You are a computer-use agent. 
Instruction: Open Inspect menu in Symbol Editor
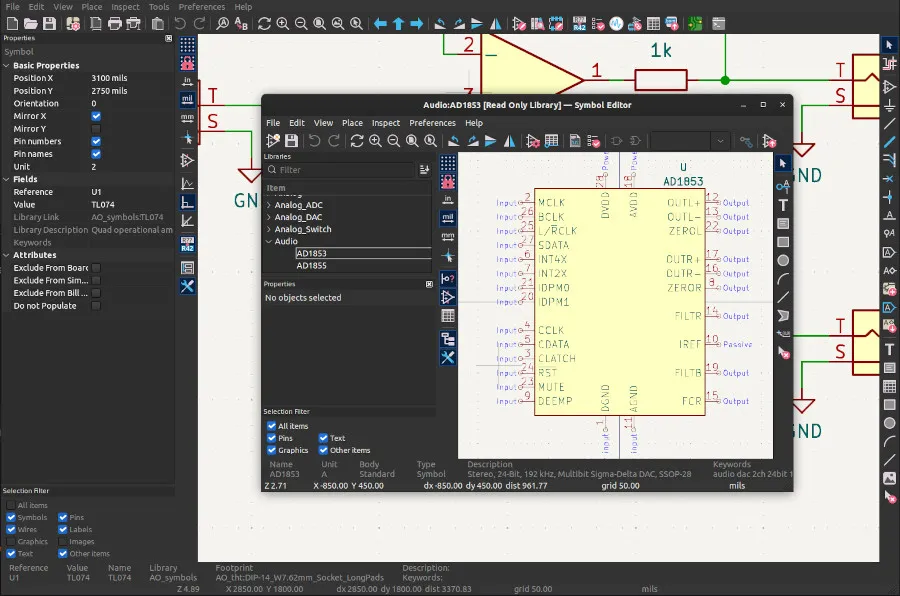[x=386, y=123]
